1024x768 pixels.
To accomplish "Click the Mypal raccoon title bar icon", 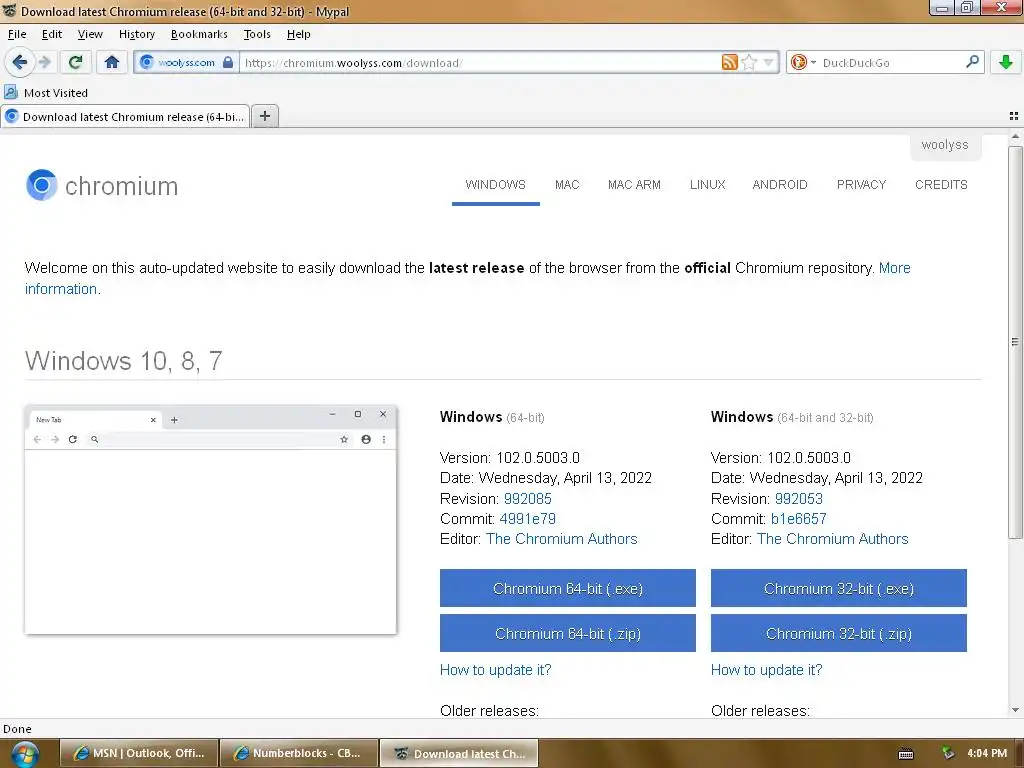I will point(9,11).
